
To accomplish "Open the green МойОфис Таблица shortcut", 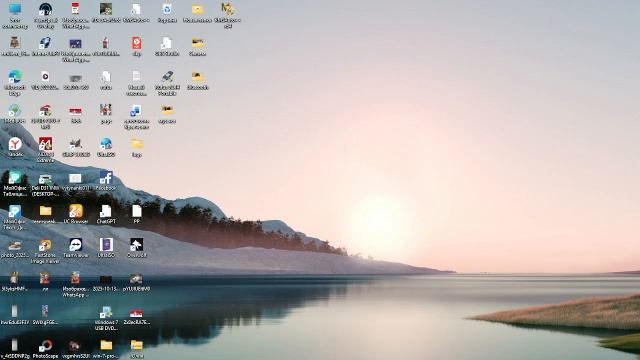I will tap(15, 178).
